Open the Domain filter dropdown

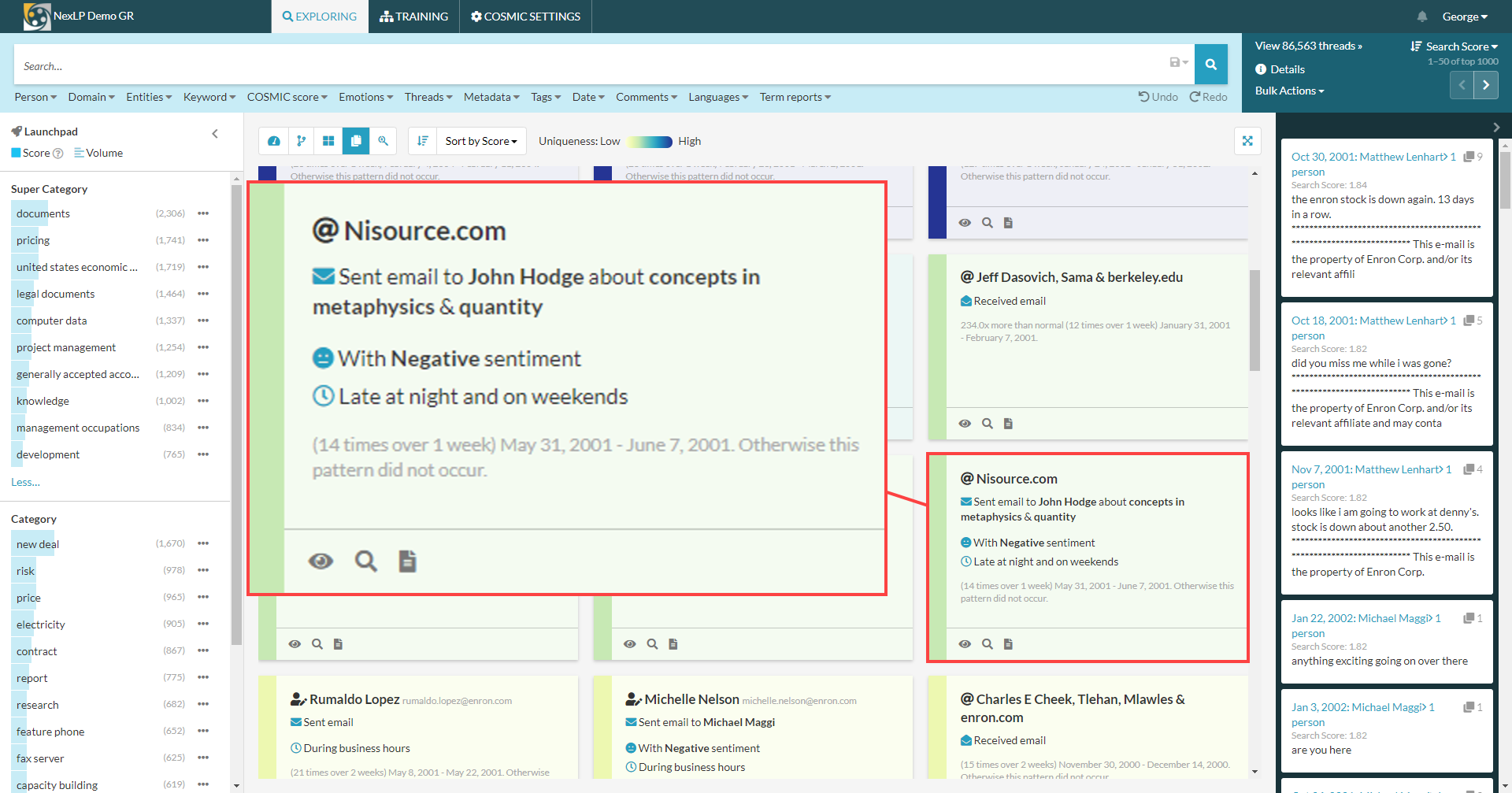(91, 97)
